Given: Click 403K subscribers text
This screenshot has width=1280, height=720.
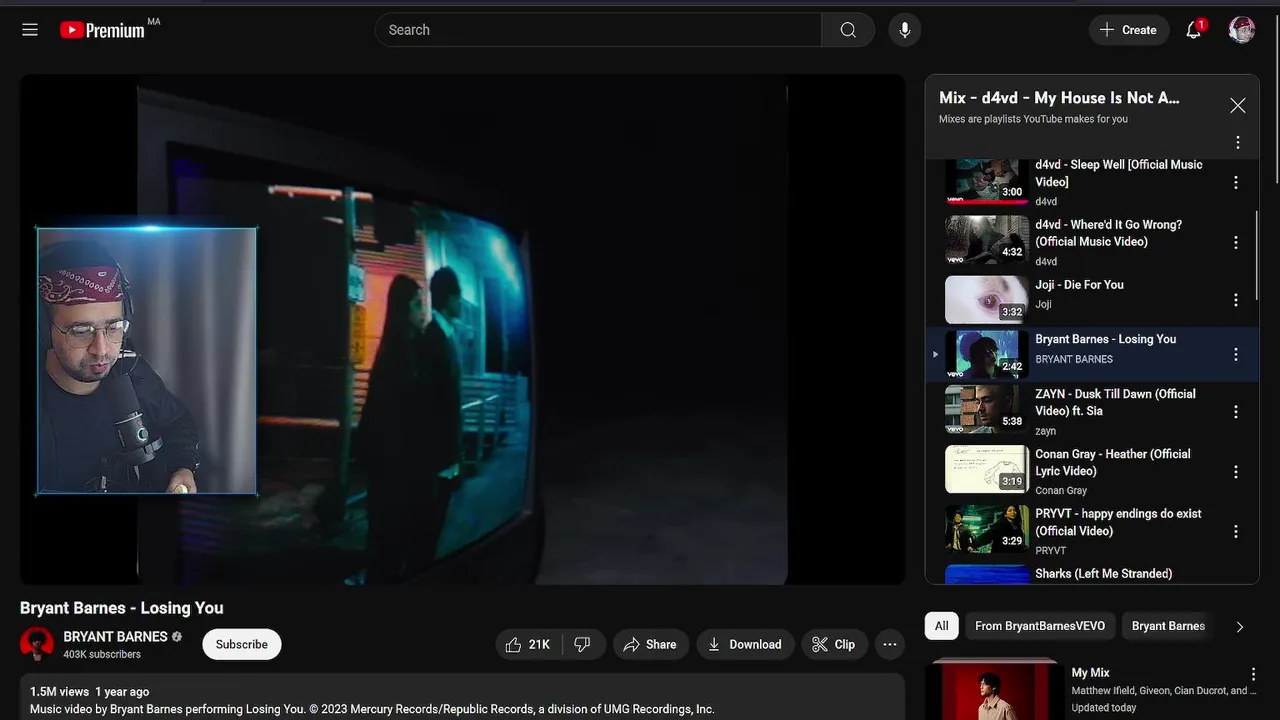Looking at the screenshot, I should [x=102, y=655].
